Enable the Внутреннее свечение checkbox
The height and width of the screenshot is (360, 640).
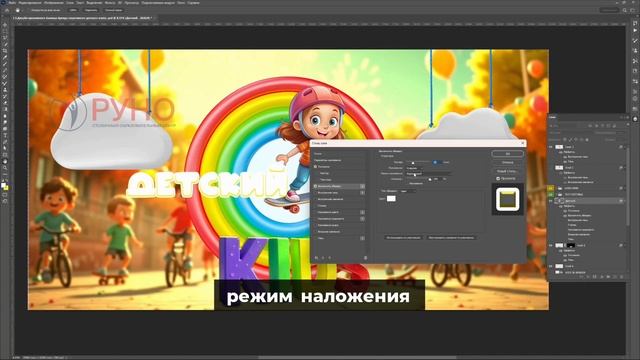[316, 199]
